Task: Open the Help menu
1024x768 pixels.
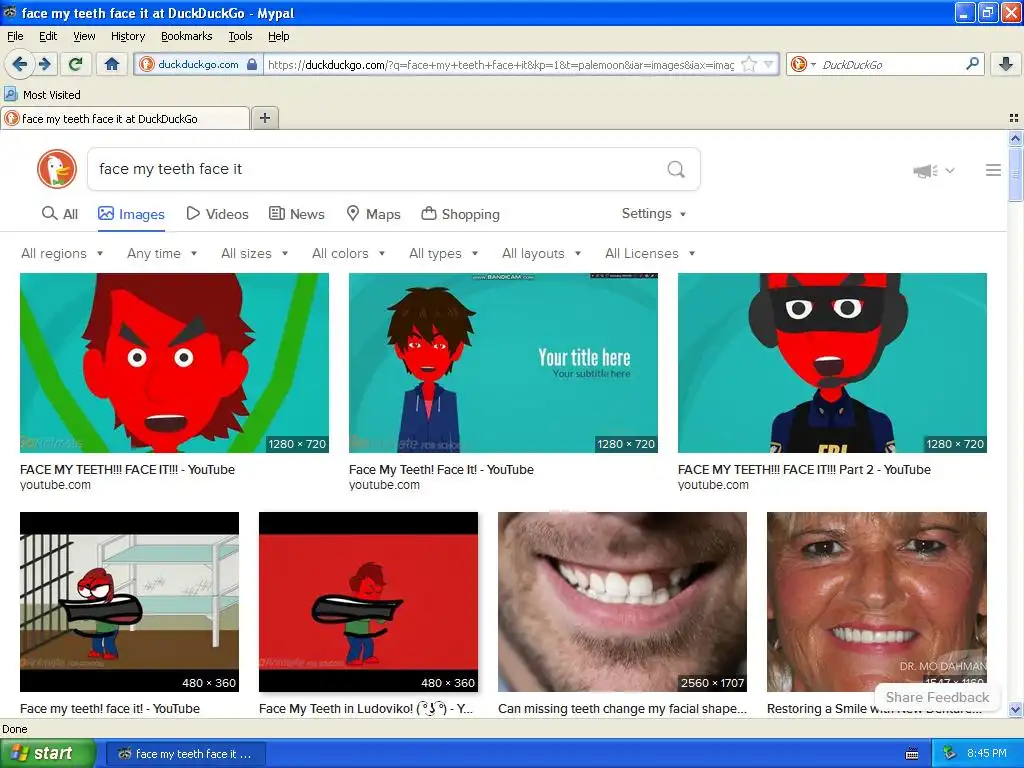Action: (278, 36)
